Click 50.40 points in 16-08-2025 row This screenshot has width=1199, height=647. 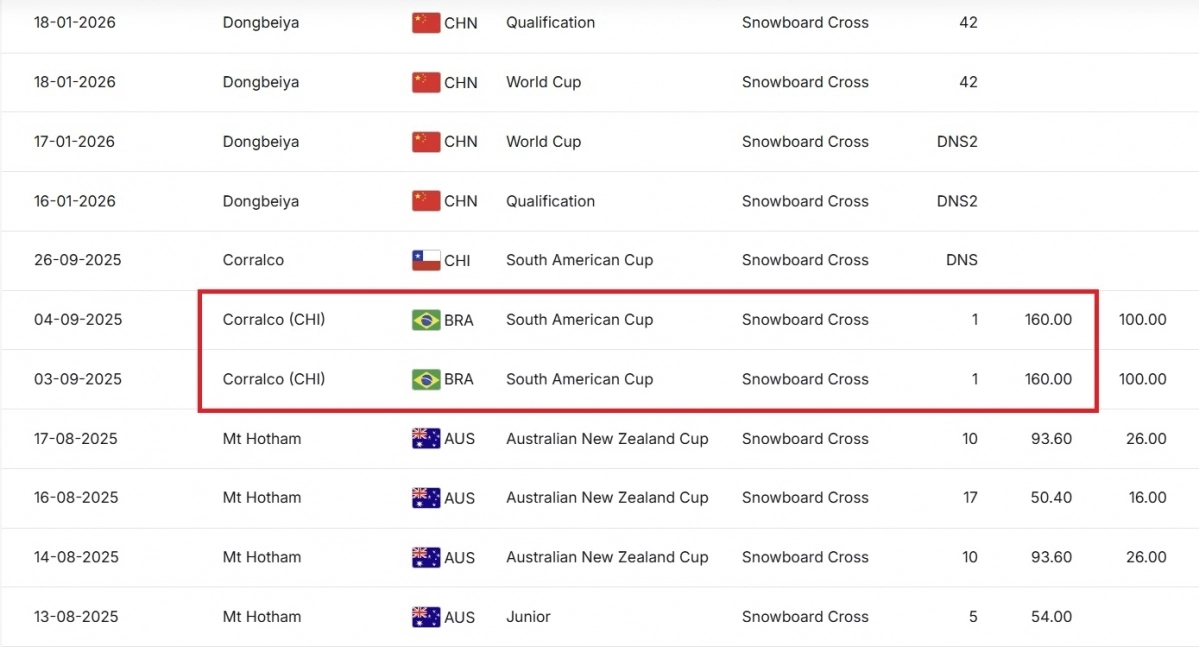pos(1049,498)
